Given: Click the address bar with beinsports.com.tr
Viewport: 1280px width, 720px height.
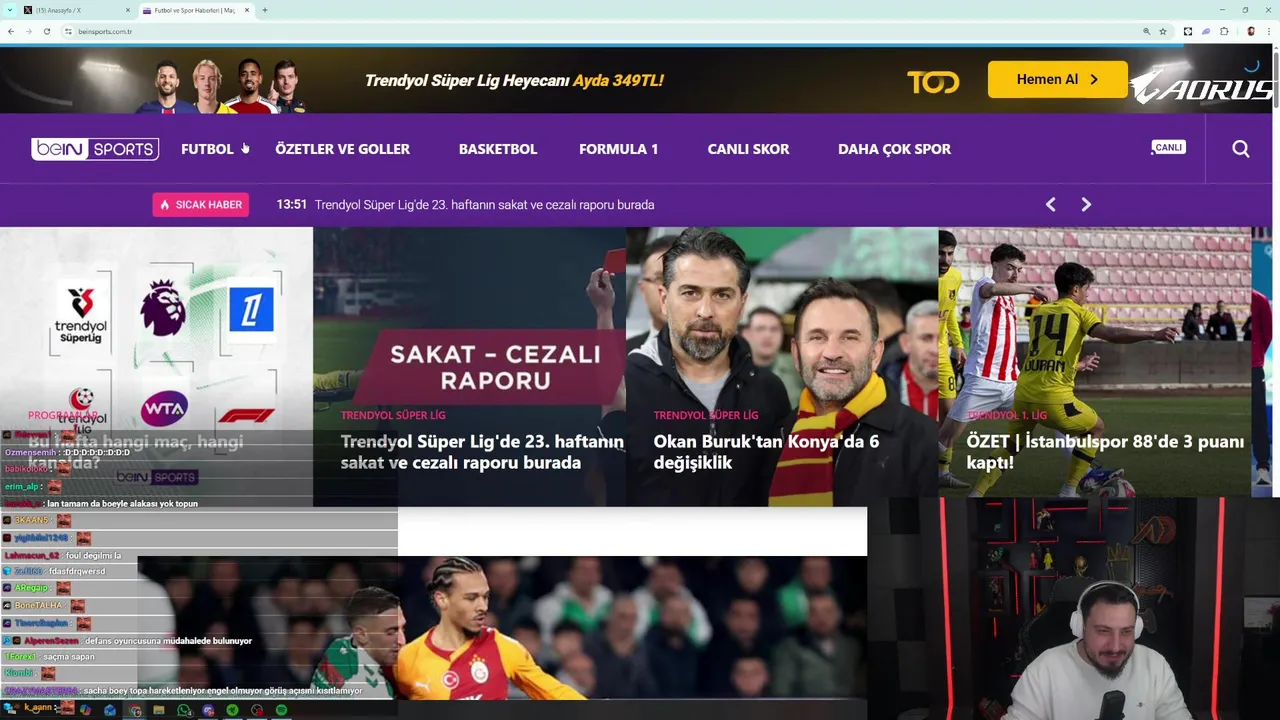Looking at the screenshot, I should pyautogui.click(x=600, y=31).
